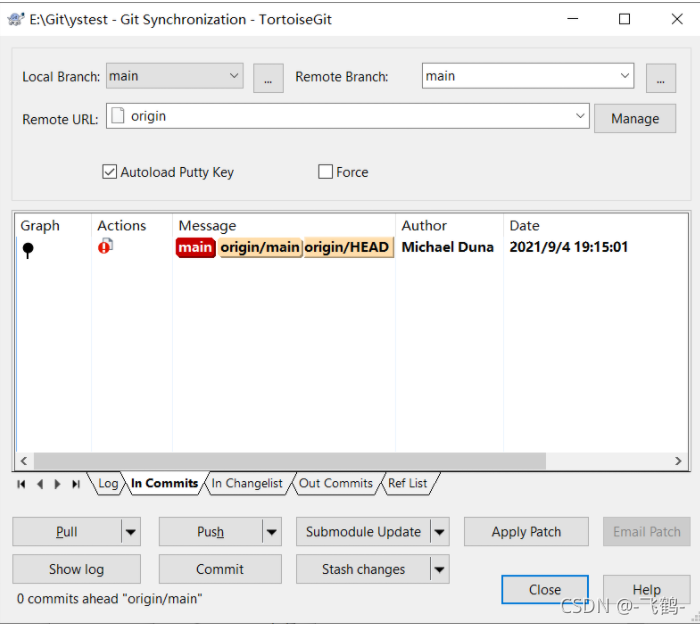Enable the Force checkbox
This screenshot has height=624, width=700.
[325, 172]
